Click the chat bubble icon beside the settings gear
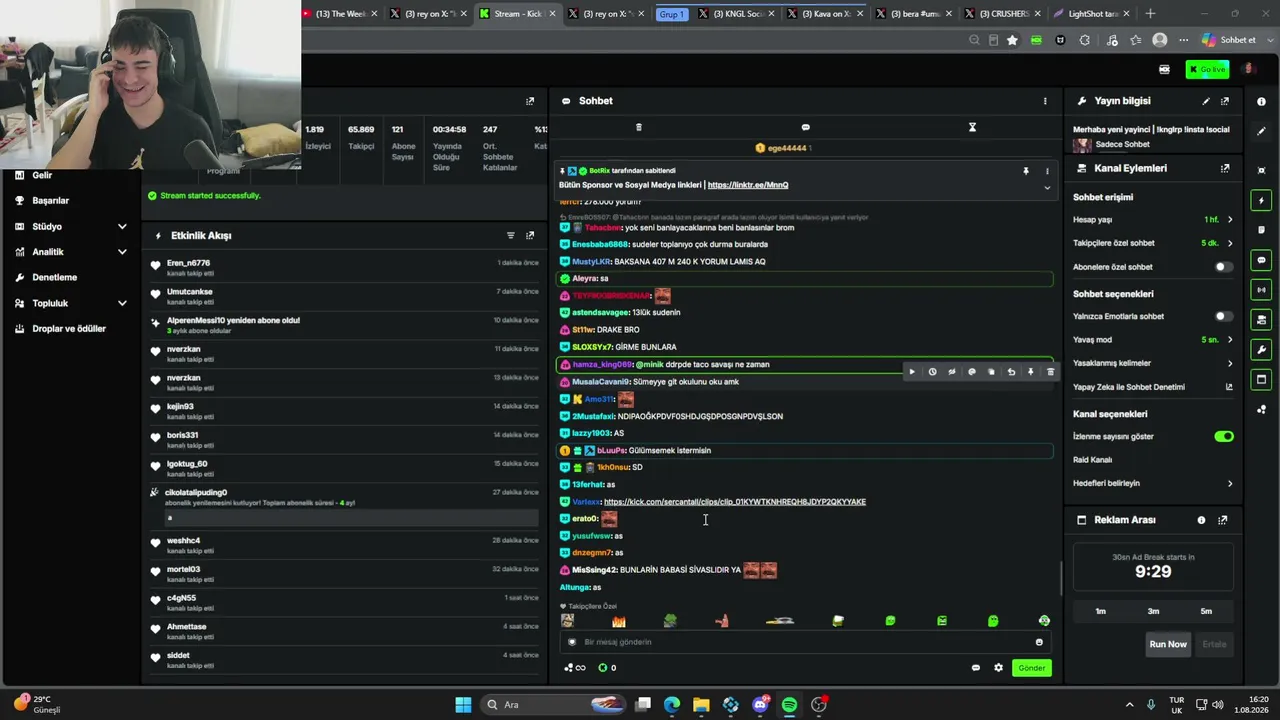The image size is (1280, 720). click(x=976, y=668)
